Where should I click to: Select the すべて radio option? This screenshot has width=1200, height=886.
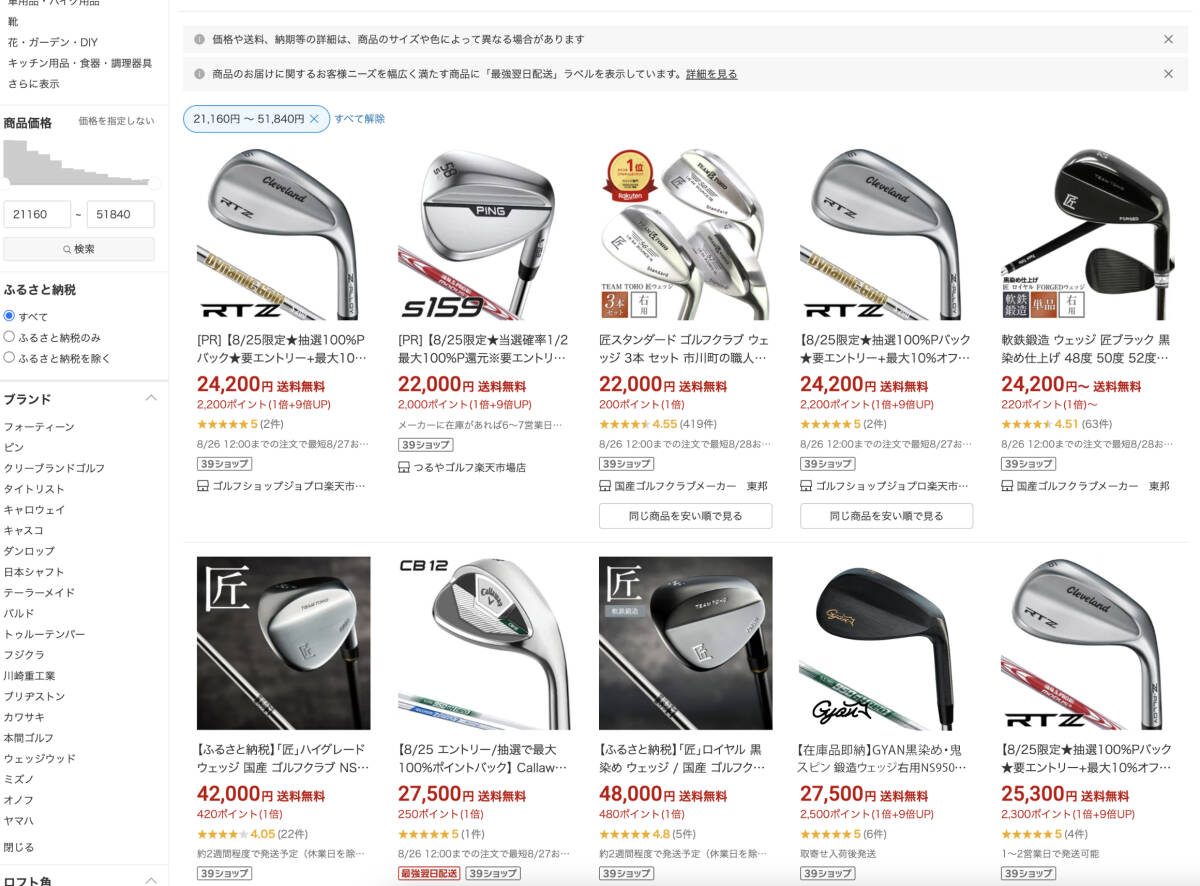[x=9, y=316]
